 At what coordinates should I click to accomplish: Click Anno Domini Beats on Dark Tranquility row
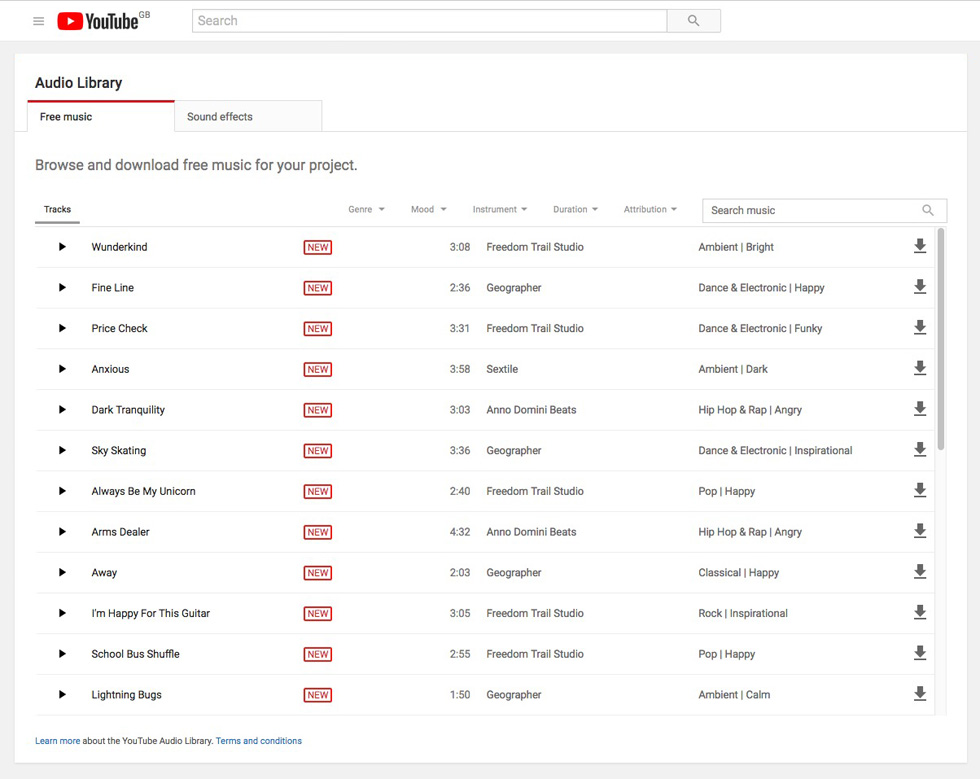[x=531, y=410]
